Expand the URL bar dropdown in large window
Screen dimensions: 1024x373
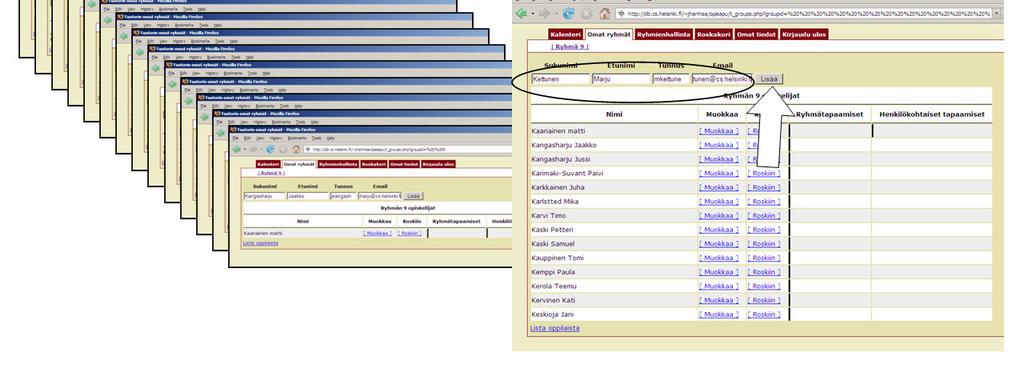pos(997,13)
